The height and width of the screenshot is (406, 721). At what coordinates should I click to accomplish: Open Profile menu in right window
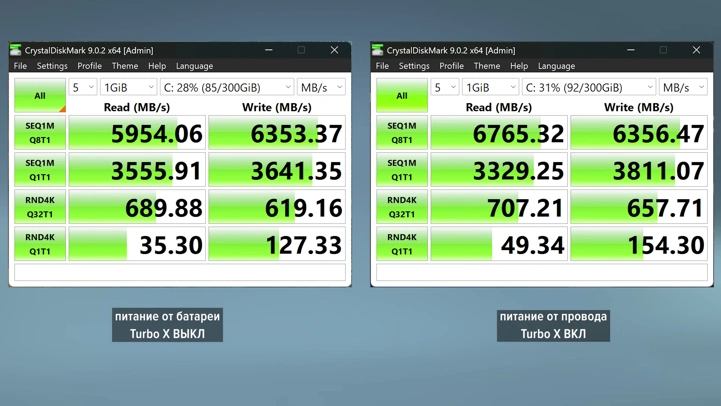click(x=451, y=66)
